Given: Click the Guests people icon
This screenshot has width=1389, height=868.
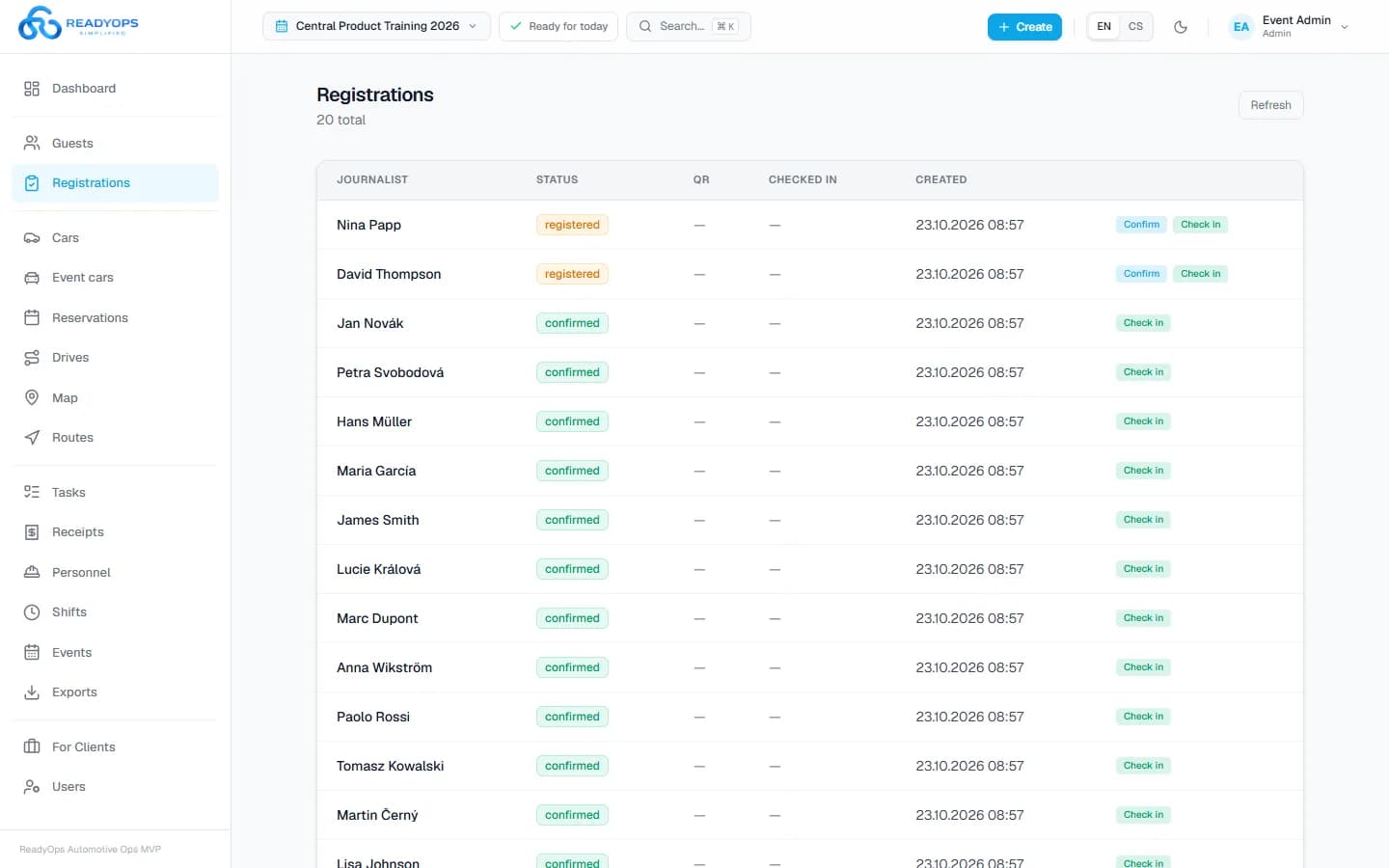Looking at the screenshot, I should pyautogui.click(x=32, y=143).
